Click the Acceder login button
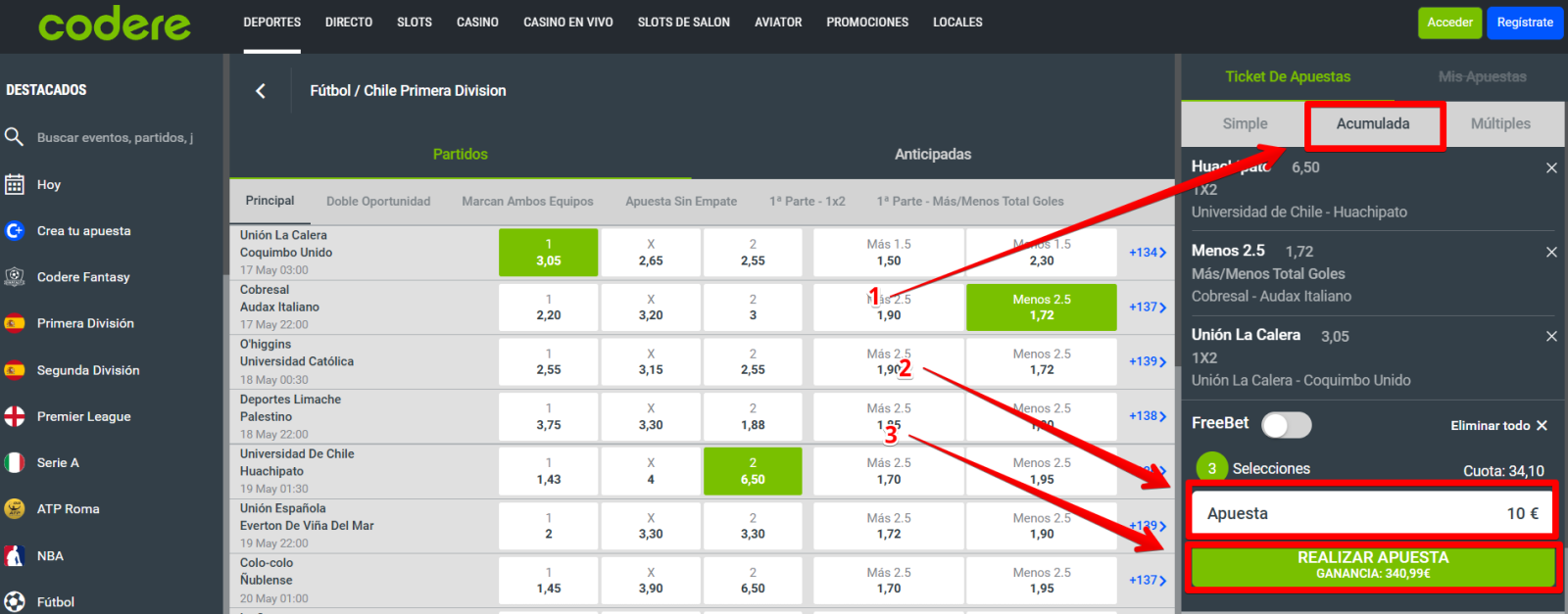The width and height of the screenshot is (1568, 614). click(1450, 23)
